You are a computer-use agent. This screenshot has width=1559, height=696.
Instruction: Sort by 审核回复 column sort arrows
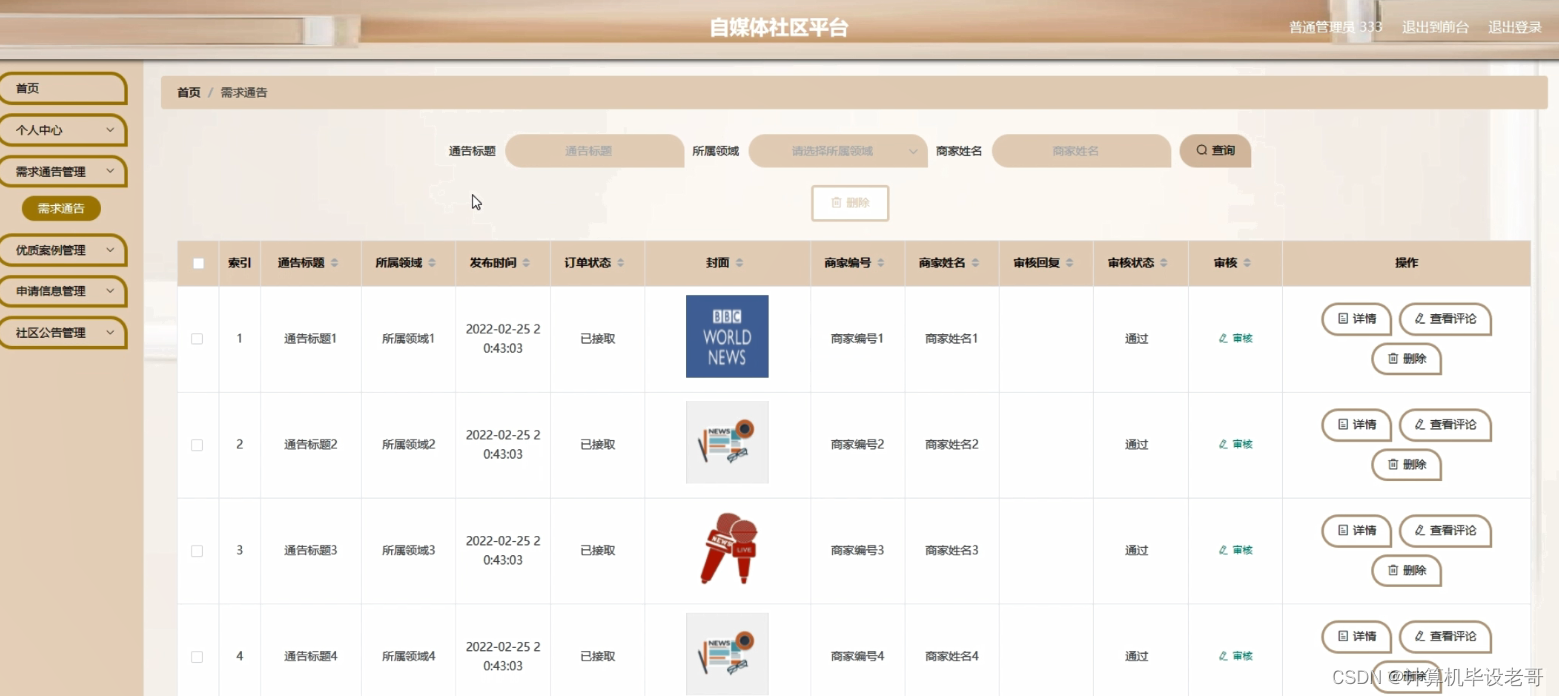[1069, 263]
